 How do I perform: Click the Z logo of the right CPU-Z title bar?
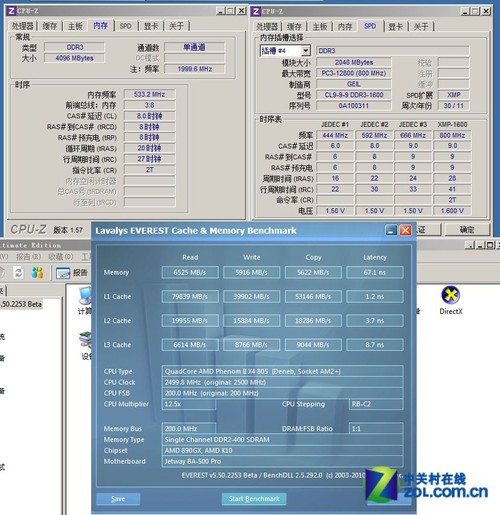[x=256, y=12]
